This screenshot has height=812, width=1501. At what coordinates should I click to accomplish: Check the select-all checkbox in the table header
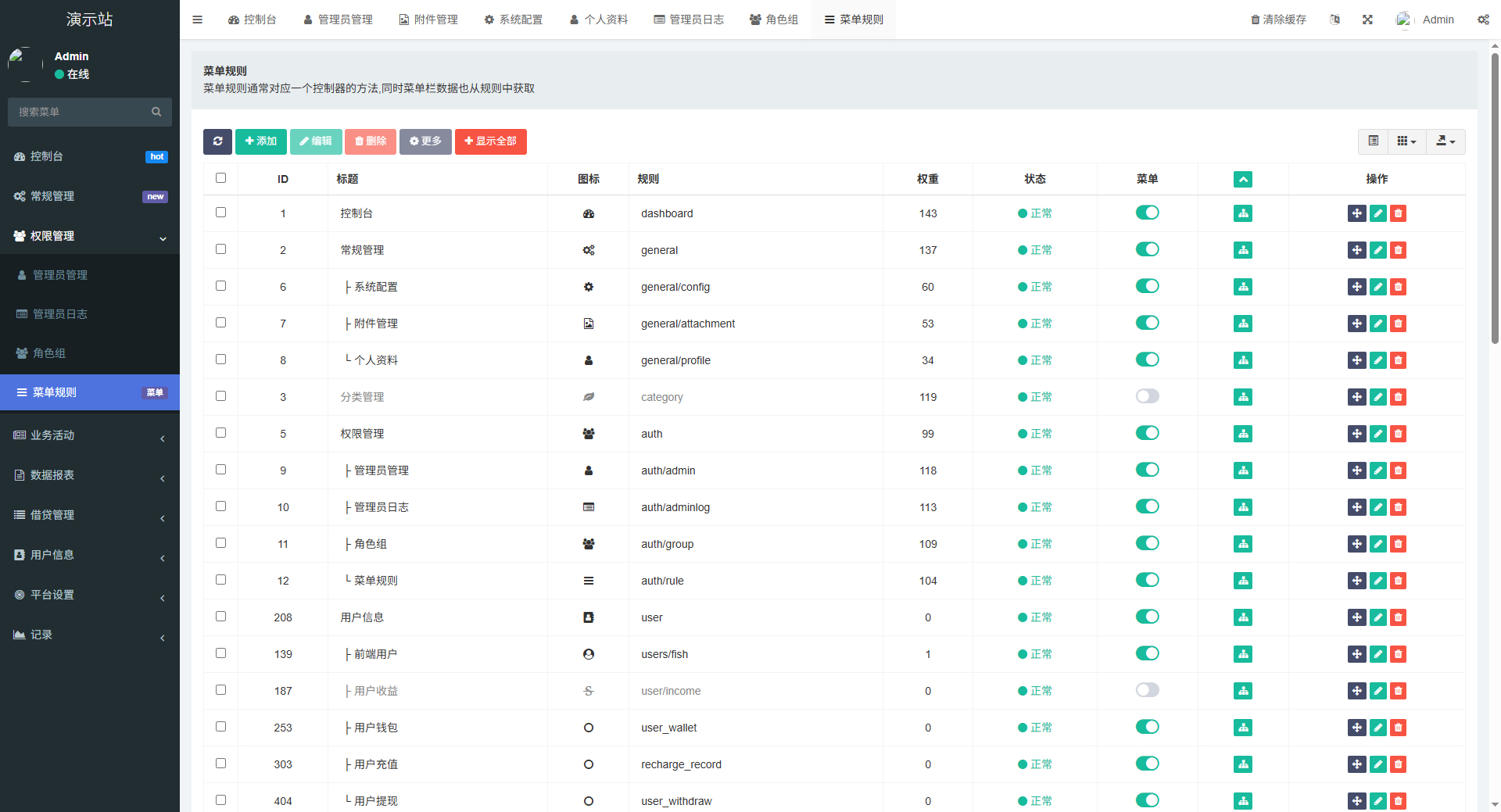220,178
